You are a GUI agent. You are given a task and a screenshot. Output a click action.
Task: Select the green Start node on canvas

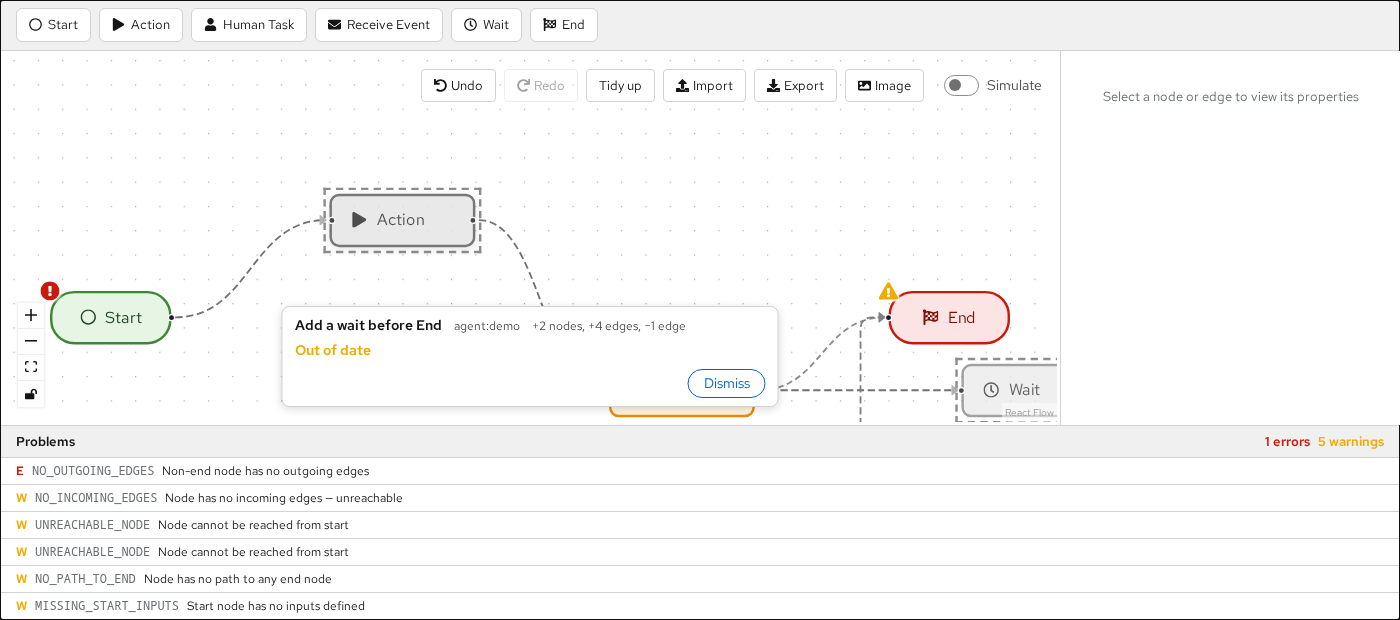tap(111, 318)
